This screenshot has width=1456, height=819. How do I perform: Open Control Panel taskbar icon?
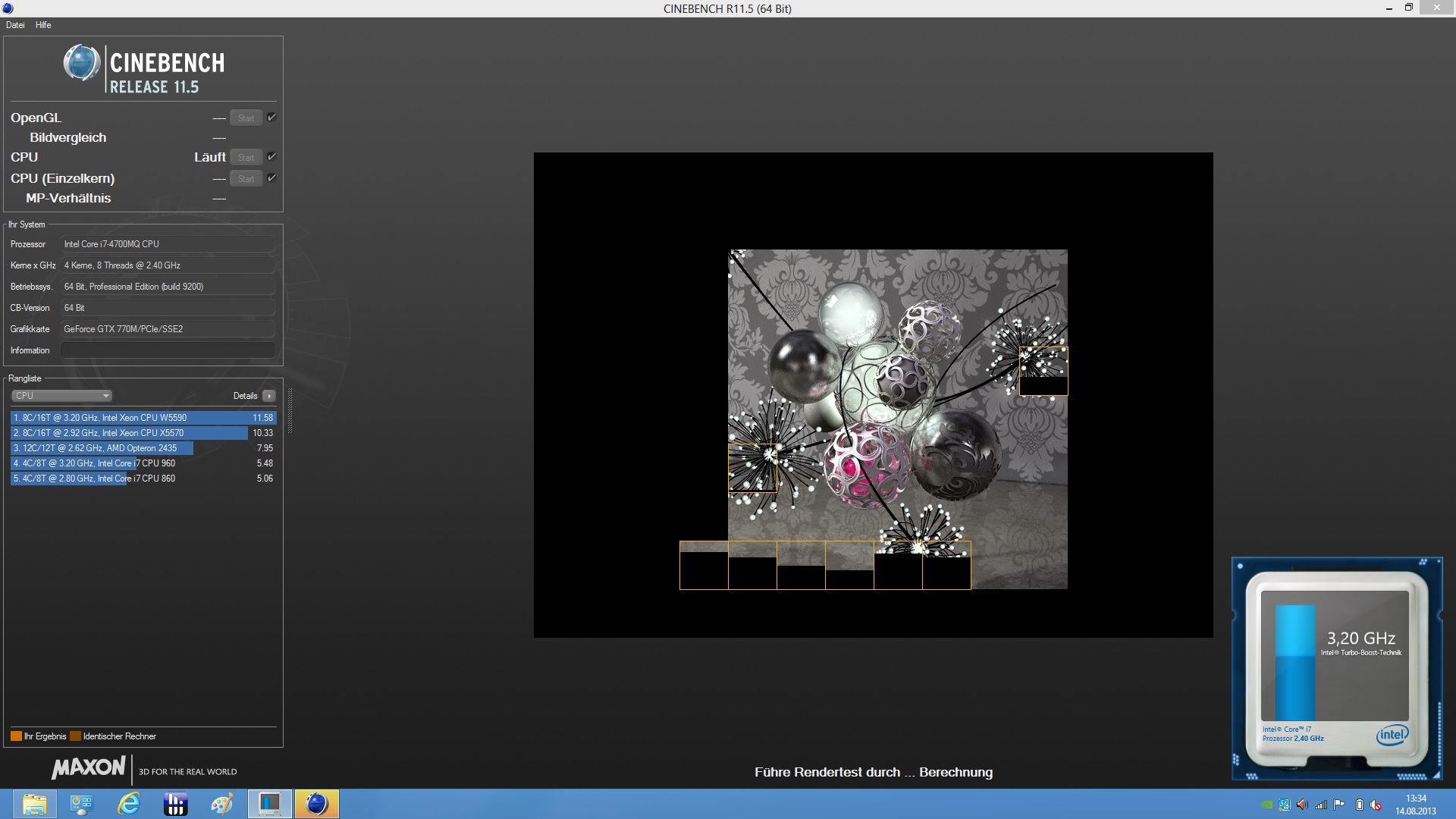(81, 804)
